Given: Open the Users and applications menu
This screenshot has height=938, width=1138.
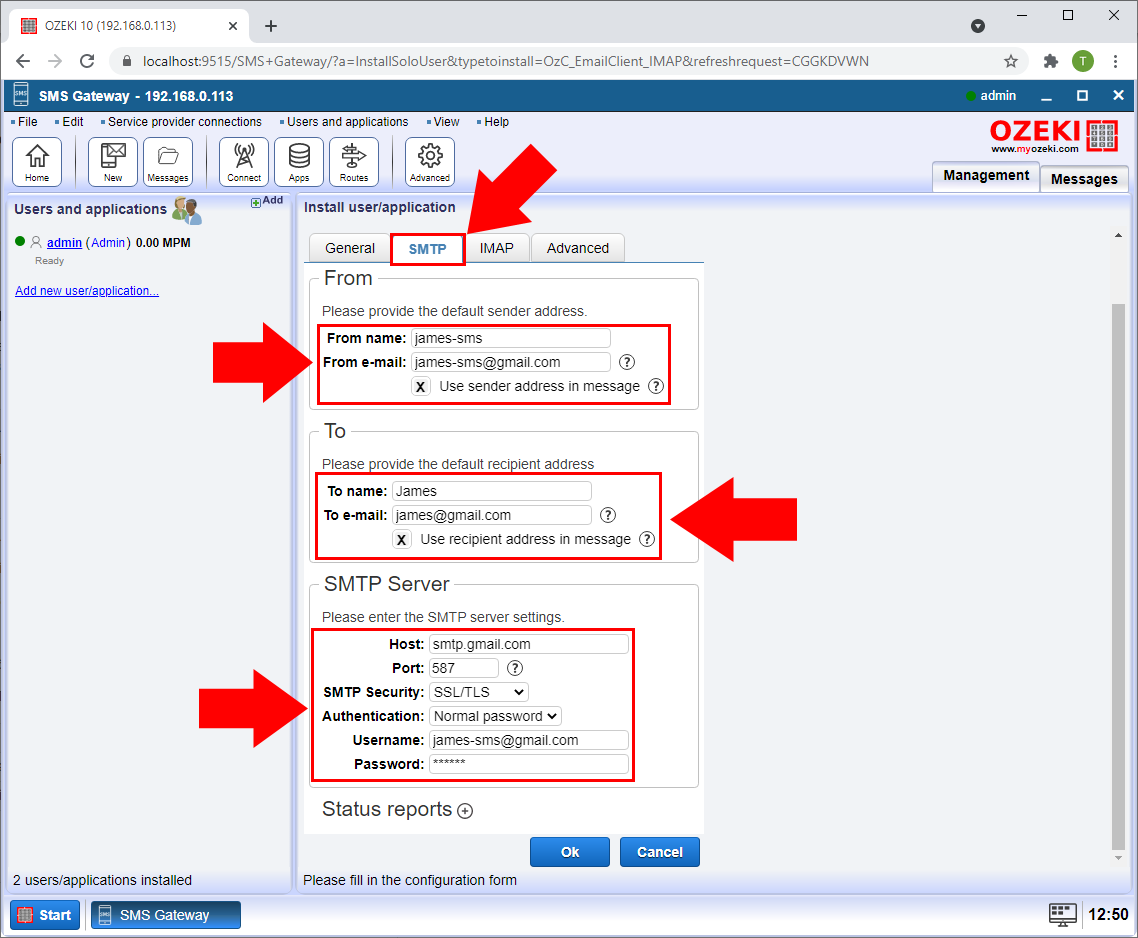Looking at the screenshot, I should (348, 122).
